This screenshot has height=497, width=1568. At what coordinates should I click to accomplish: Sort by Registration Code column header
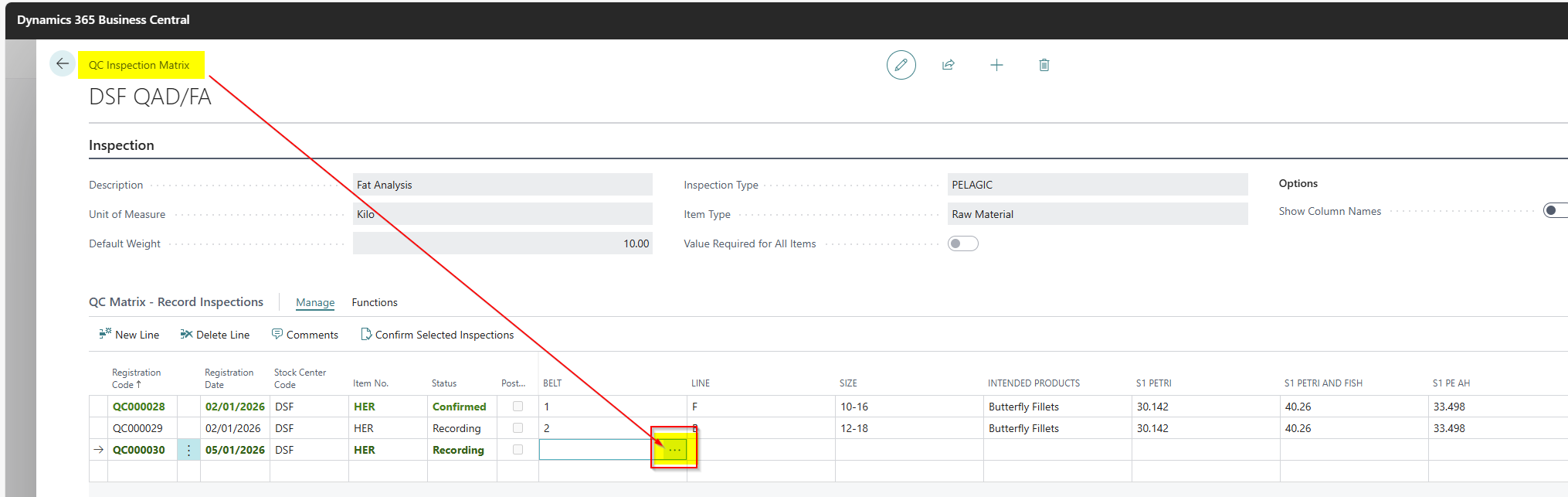point(136,378)
